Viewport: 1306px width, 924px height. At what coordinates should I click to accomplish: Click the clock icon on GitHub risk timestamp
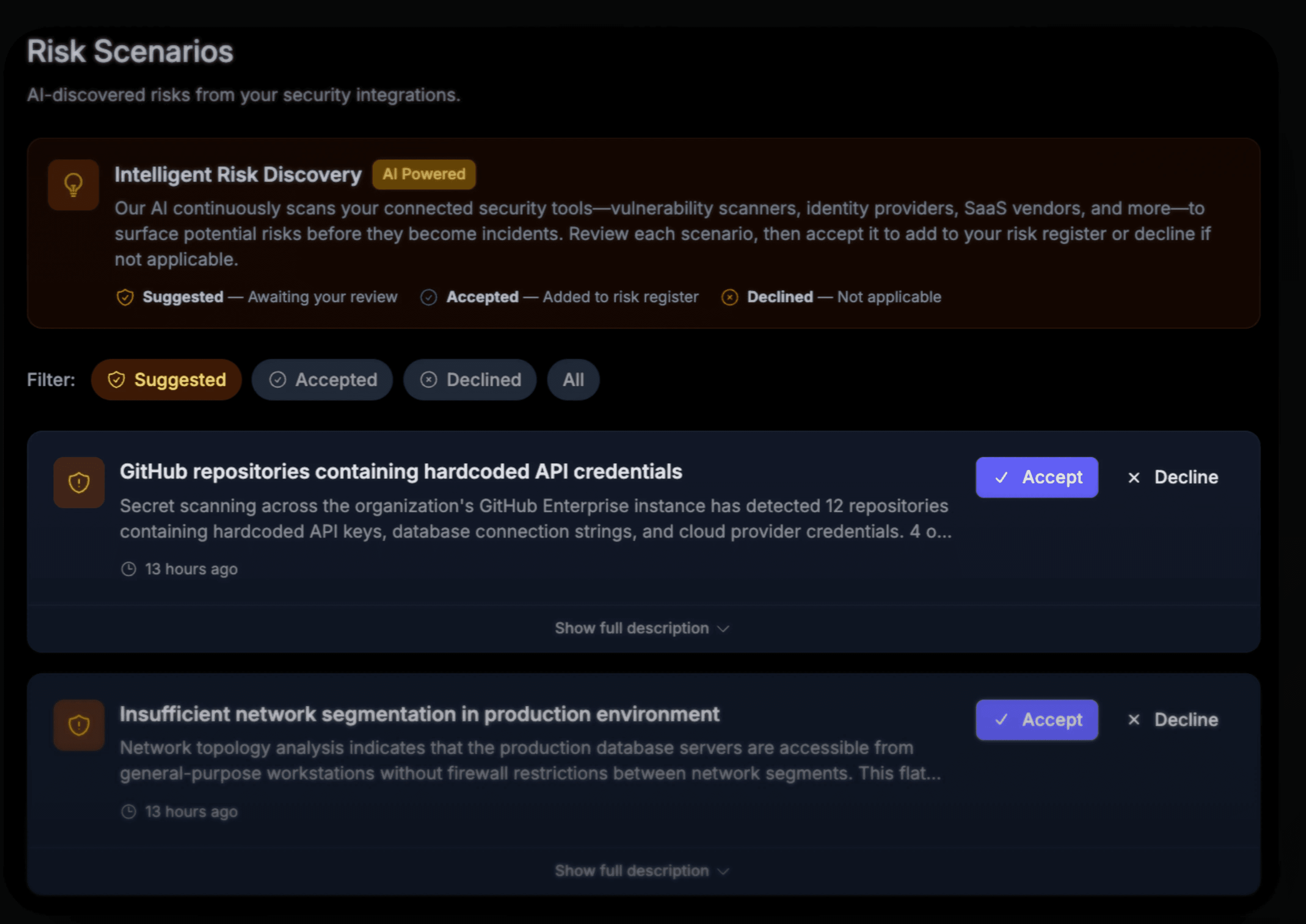[x=129, y=569]
